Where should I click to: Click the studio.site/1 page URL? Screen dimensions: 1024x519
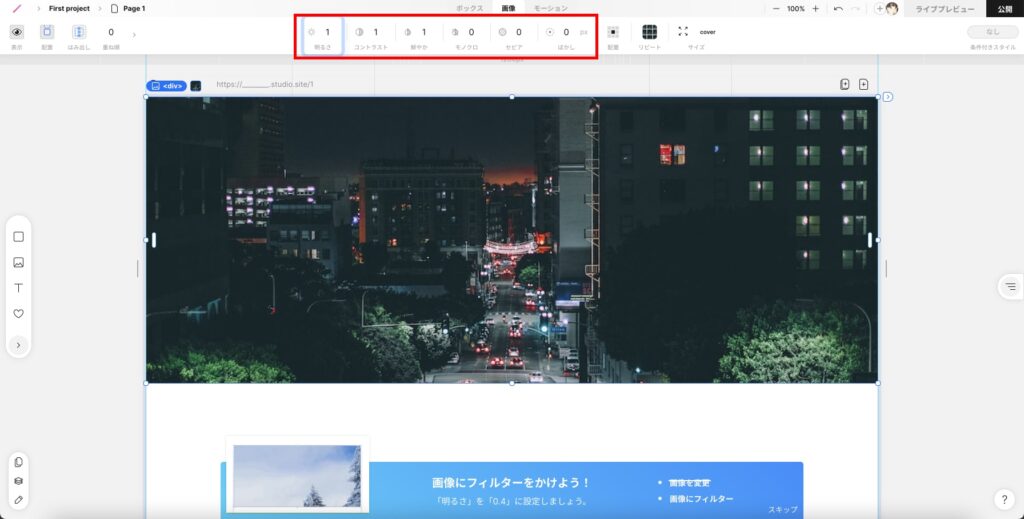click(x=264, y=84)
